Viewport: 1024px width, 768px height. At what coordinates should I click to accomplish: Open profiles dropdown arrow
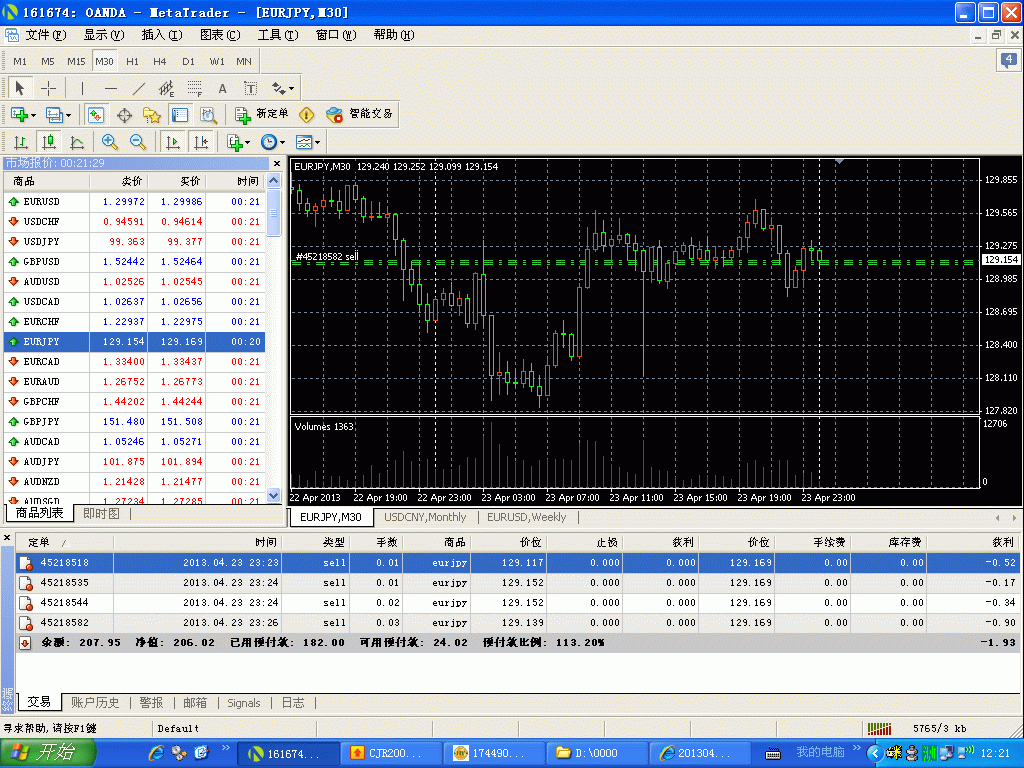coord(69,116)
